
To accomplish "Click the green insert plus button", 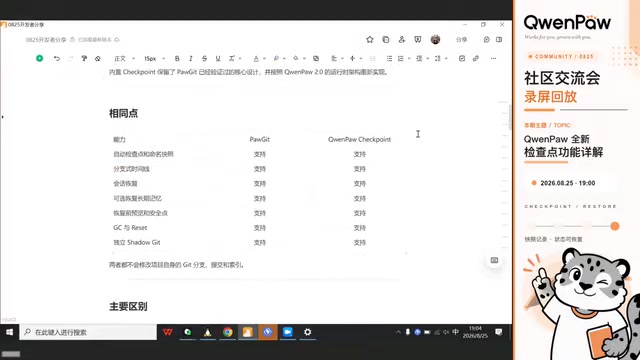I will [40, 58].
